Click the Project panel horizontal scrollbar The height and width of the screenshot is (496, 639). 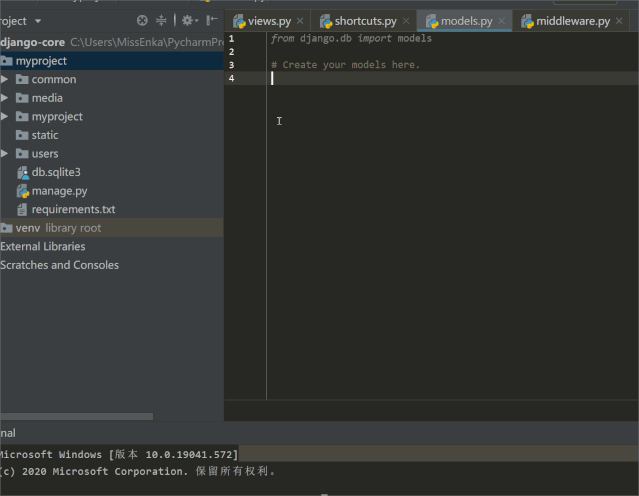pos(76,416)
